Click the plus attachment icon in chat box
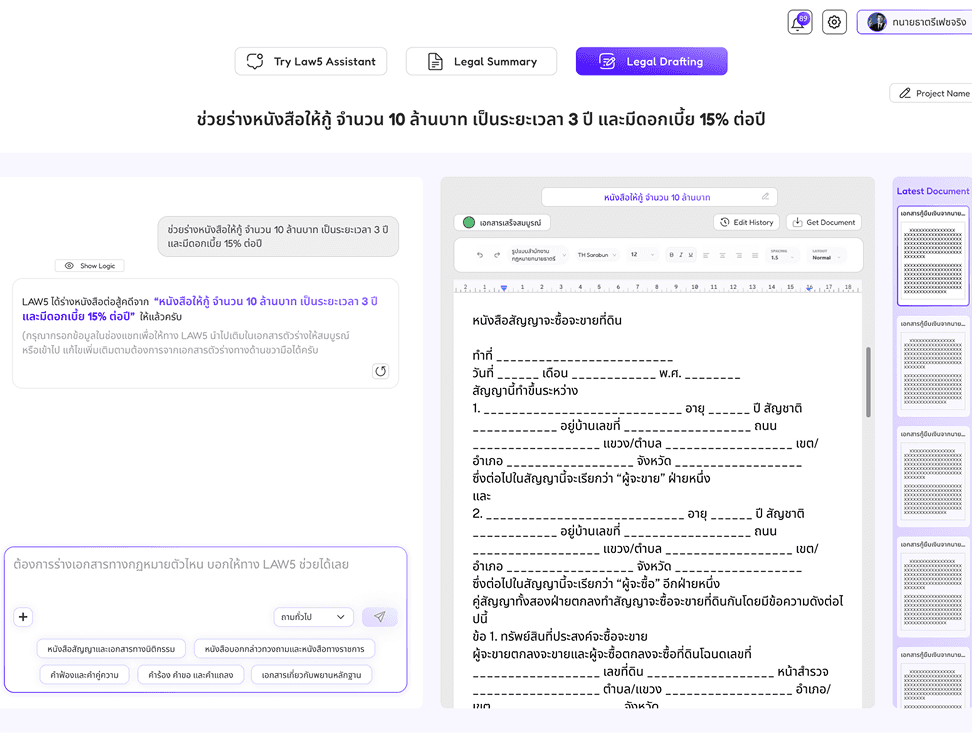This screenshot has height=752, width=972. (23, 617)
